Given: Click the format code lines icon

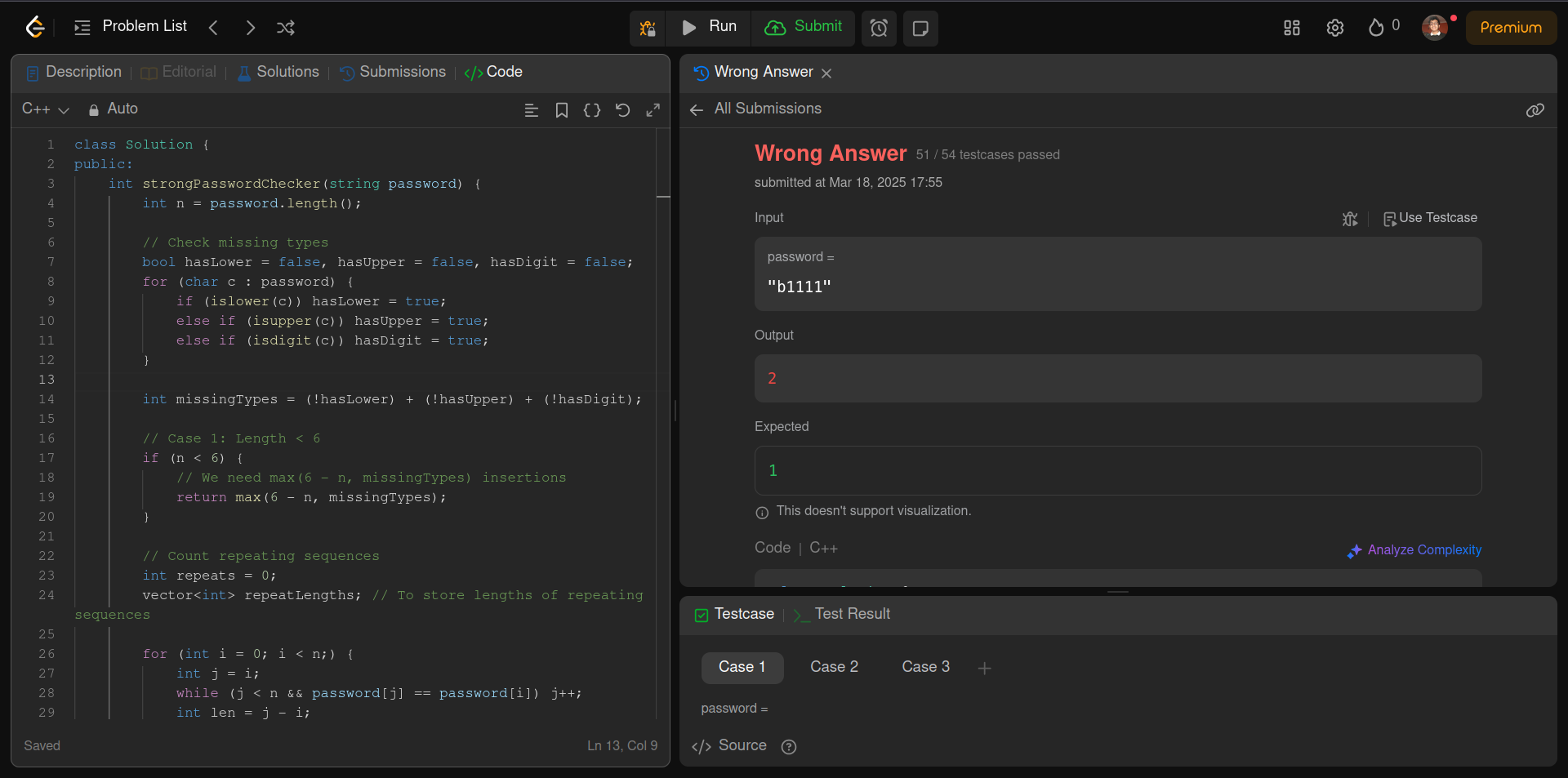Looking at the screenshot, I should 532,110.
